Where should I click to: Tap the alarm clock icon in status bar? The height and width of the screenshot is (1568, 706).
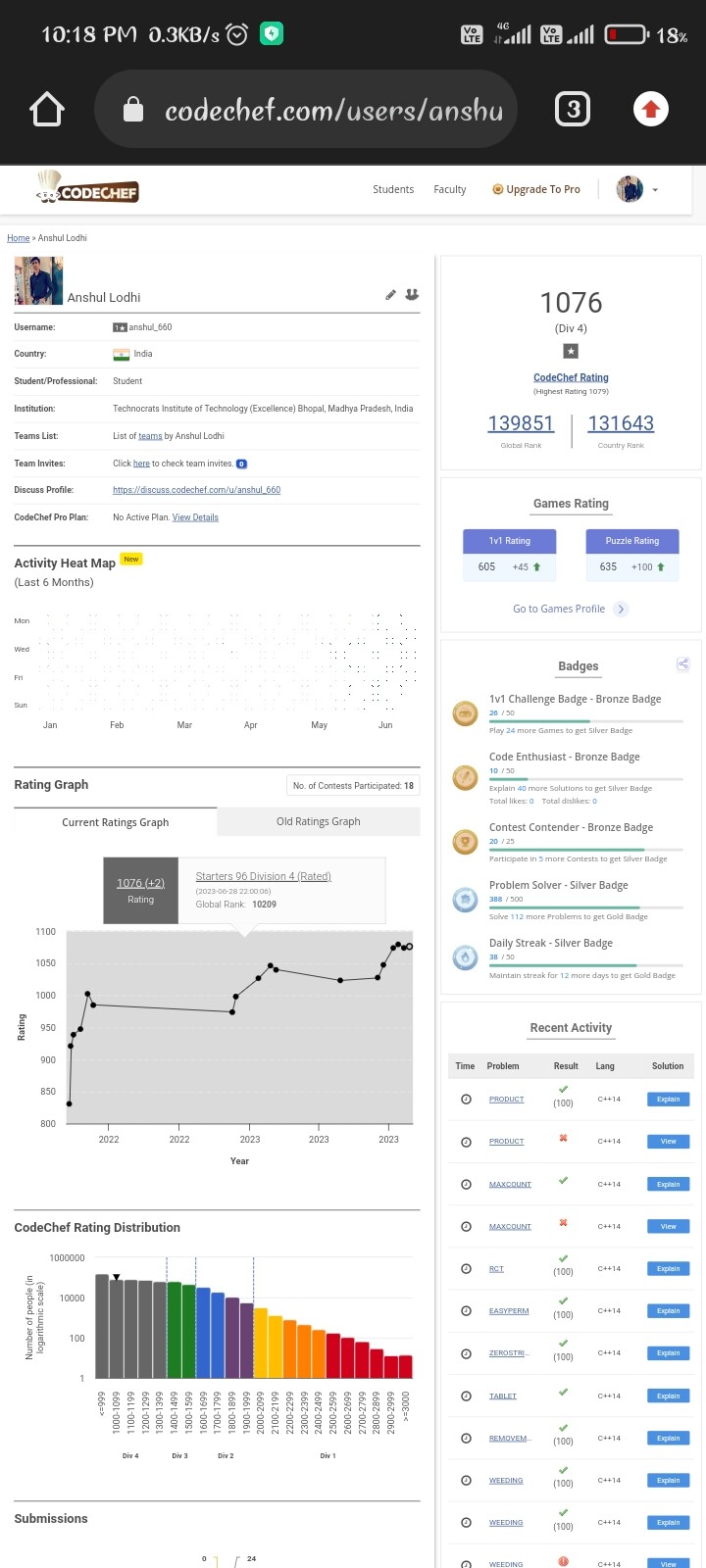[237, 35]
